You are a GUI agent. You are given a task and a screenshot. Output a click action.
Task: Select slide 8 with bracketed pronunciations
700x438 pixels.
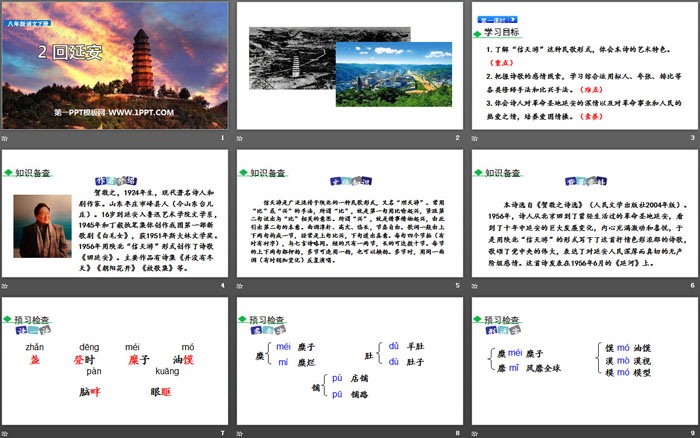coord(350,361)
